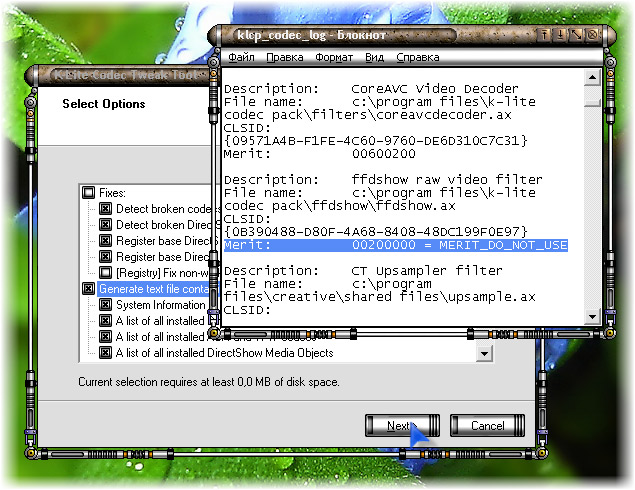This screenshot has height=490, width=635.
Task: Uncheck the System Information option
Action: (x=105, y=305)
